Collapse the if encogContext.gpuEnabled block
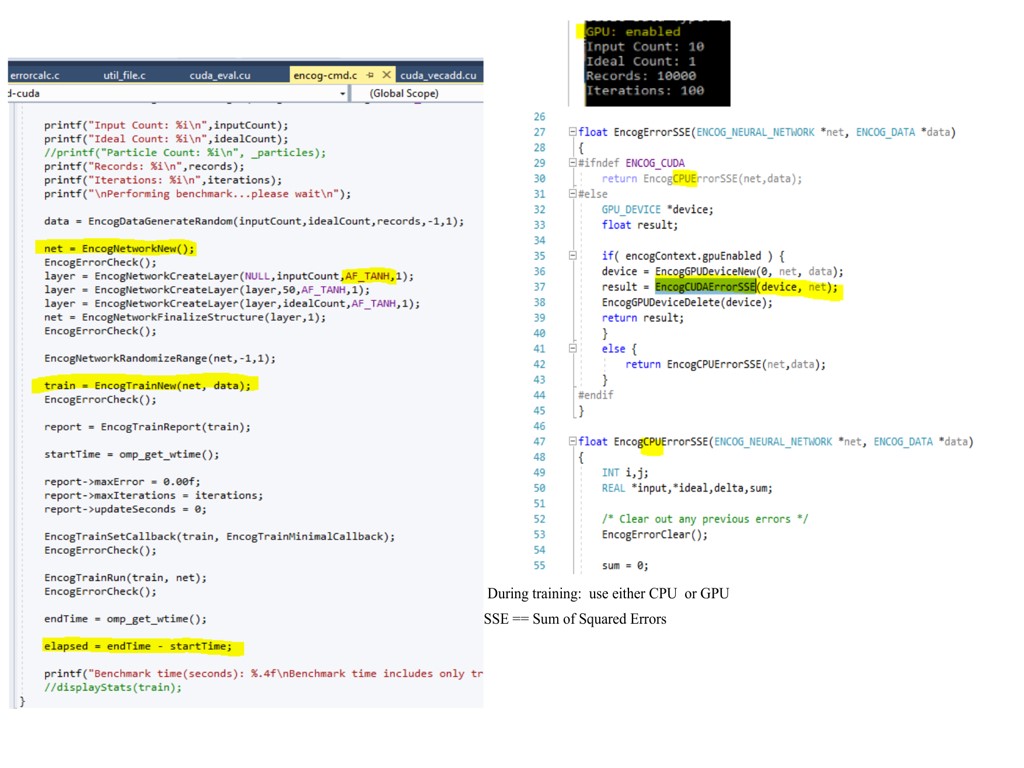 [572, 256]
